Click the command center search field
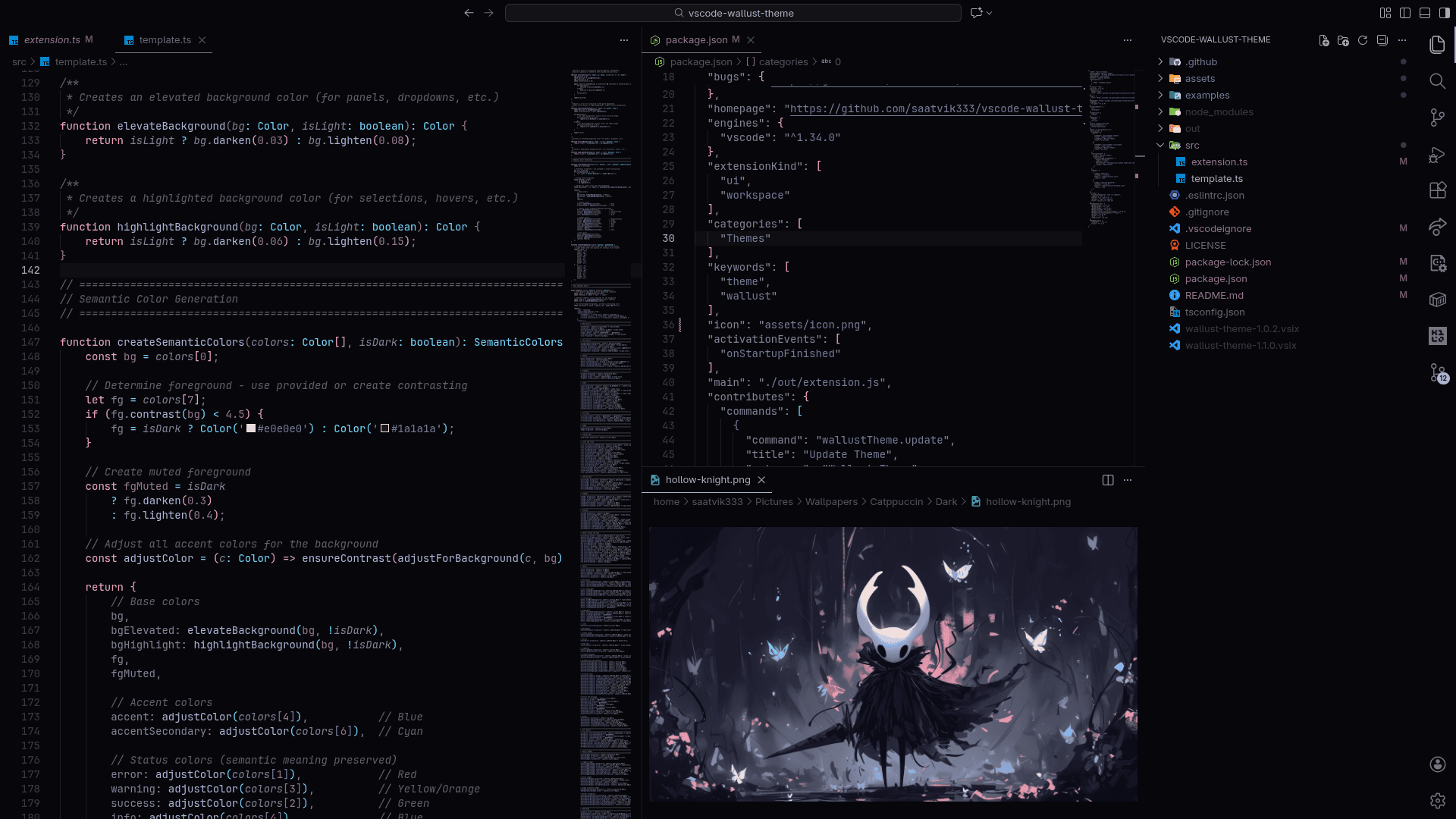 741,13
